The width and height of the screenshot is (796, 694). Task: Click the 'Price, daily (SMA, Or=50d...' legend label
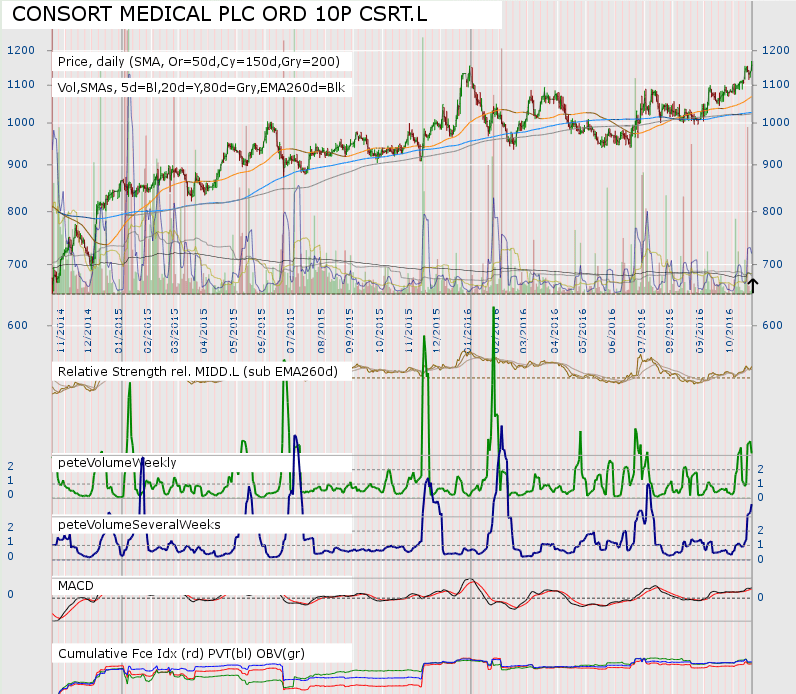pyautogui.click(x=198, y=62)
